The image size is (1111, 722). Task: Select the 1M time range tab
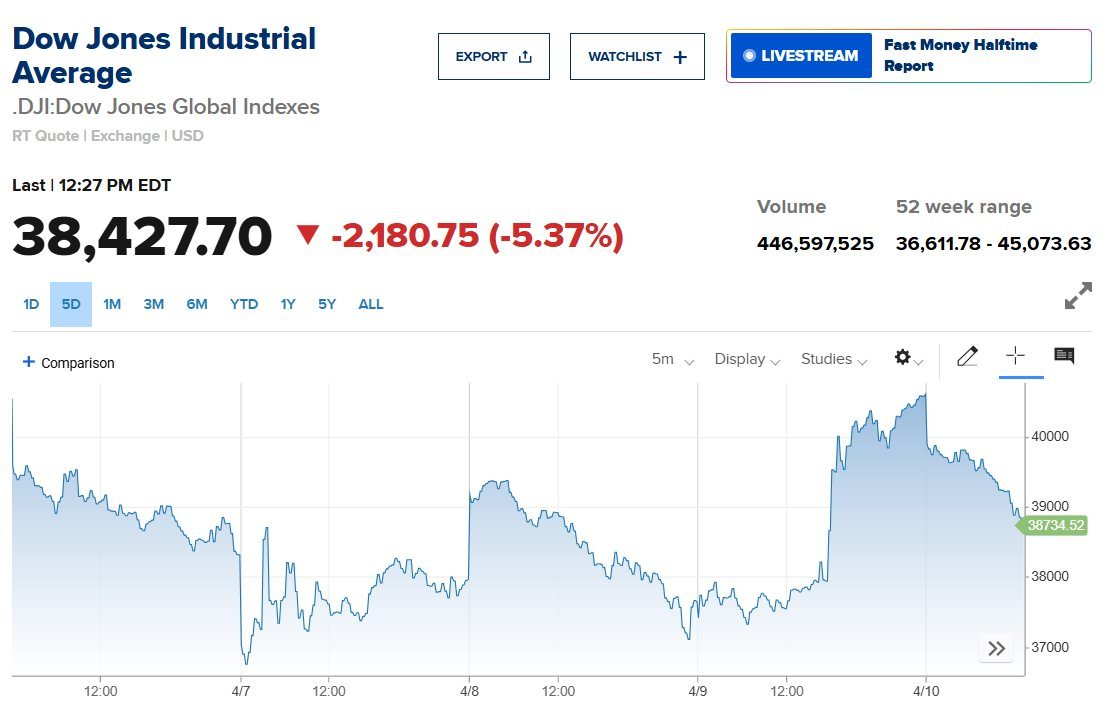[112, 304]
